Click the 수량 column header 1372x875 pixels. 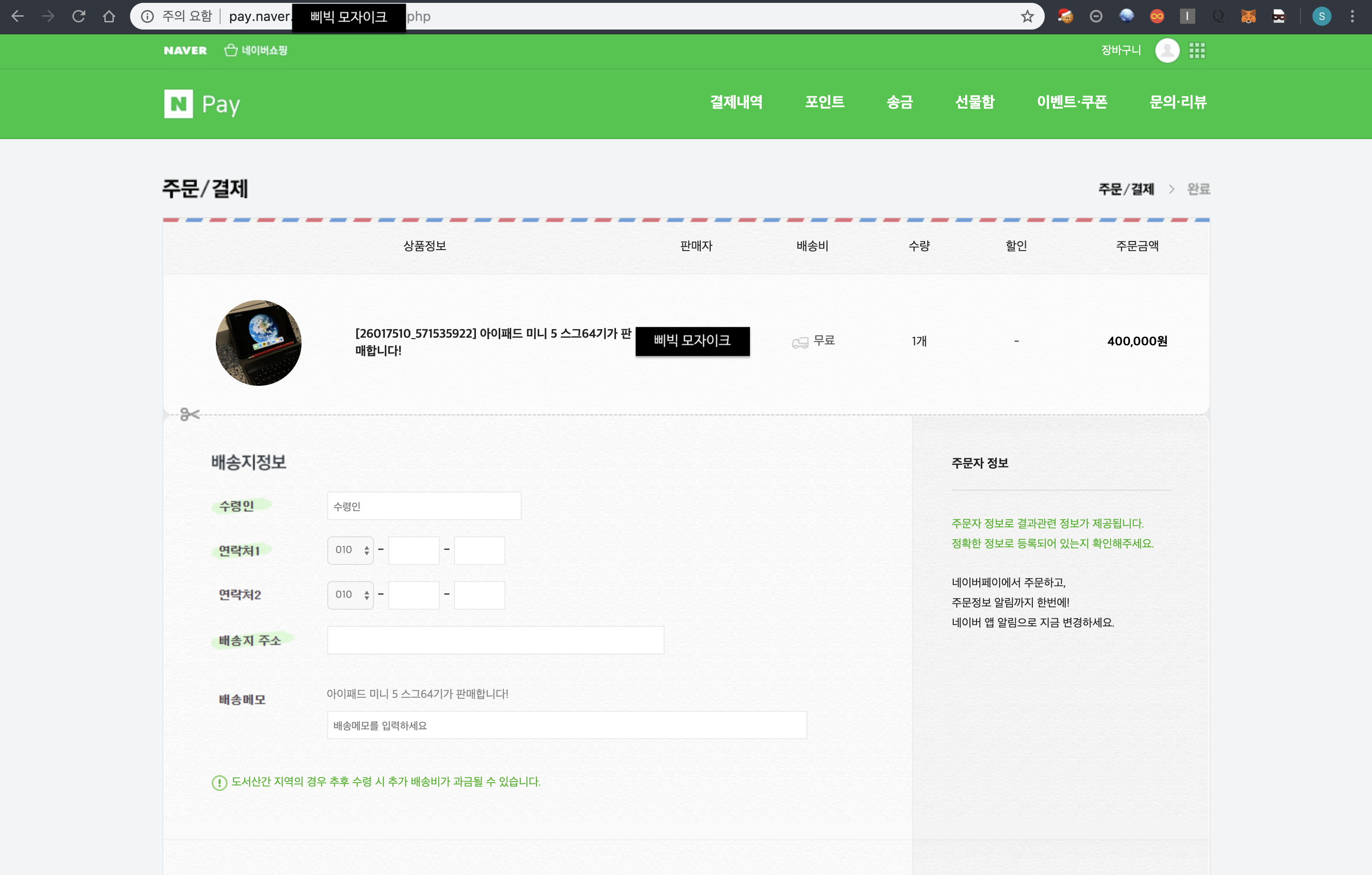point(919,246)
